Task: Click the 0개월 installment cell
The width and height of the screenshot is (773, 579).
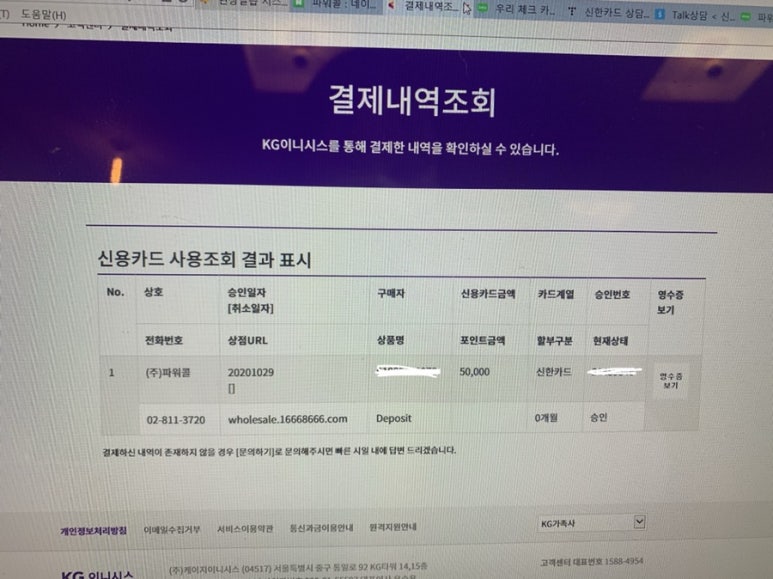Action: pyautogui.click(x=546, y=418)
